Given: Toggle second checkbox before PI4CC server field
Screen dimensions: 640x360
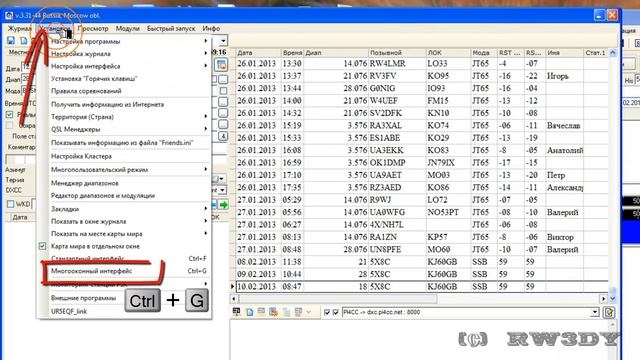Looking at the screenshot, I should (336, 312).
